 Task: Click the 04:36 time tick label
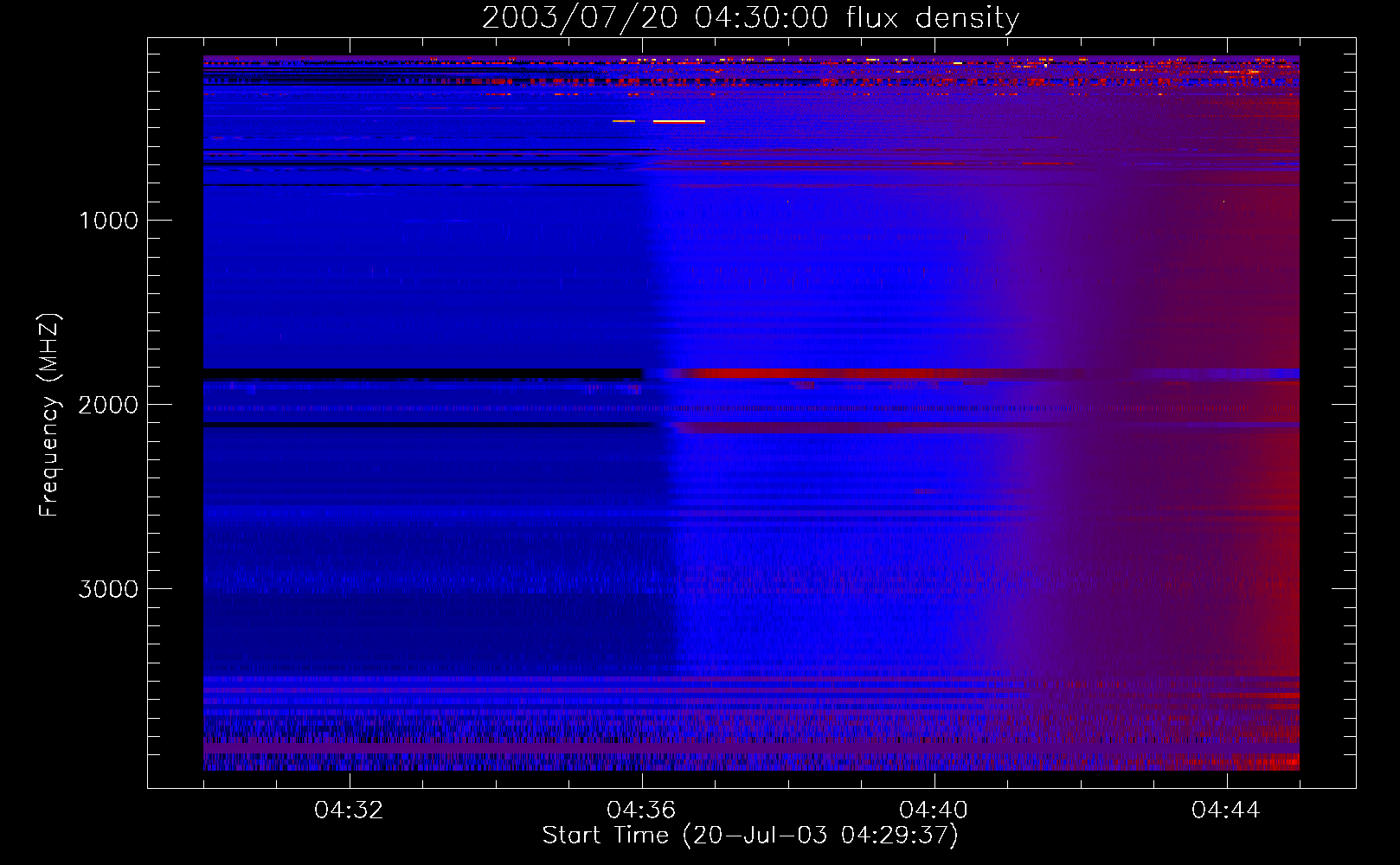pyautogui.click(x=642, y=811)
